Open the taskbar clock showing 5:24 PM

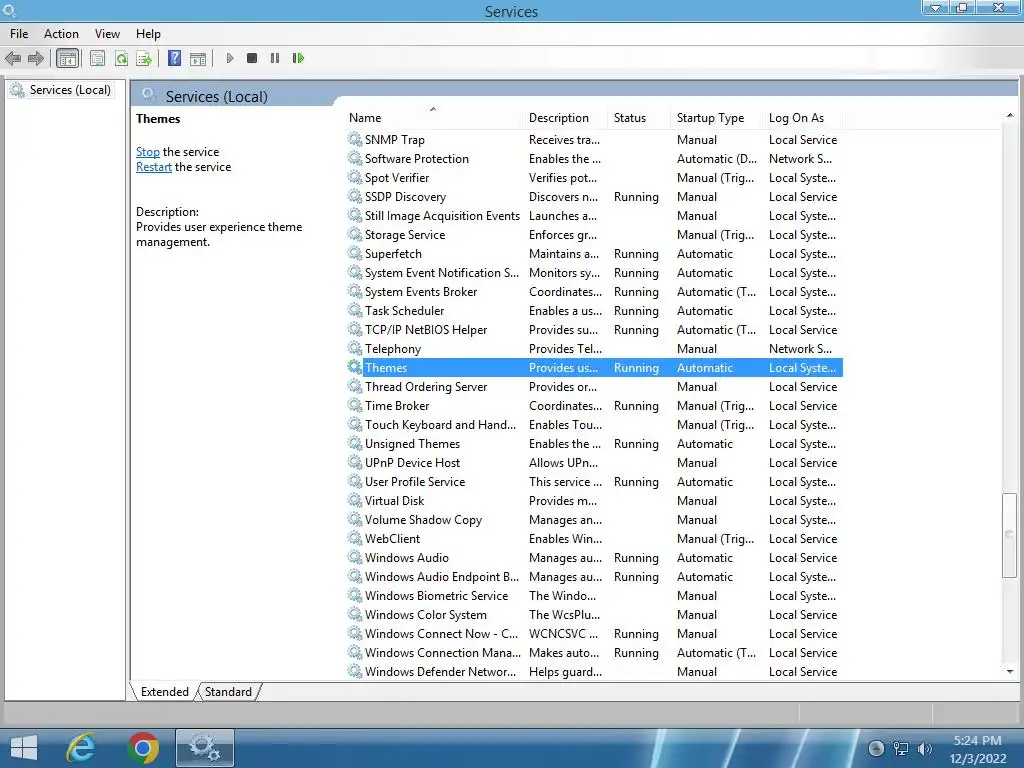point(978,749)
